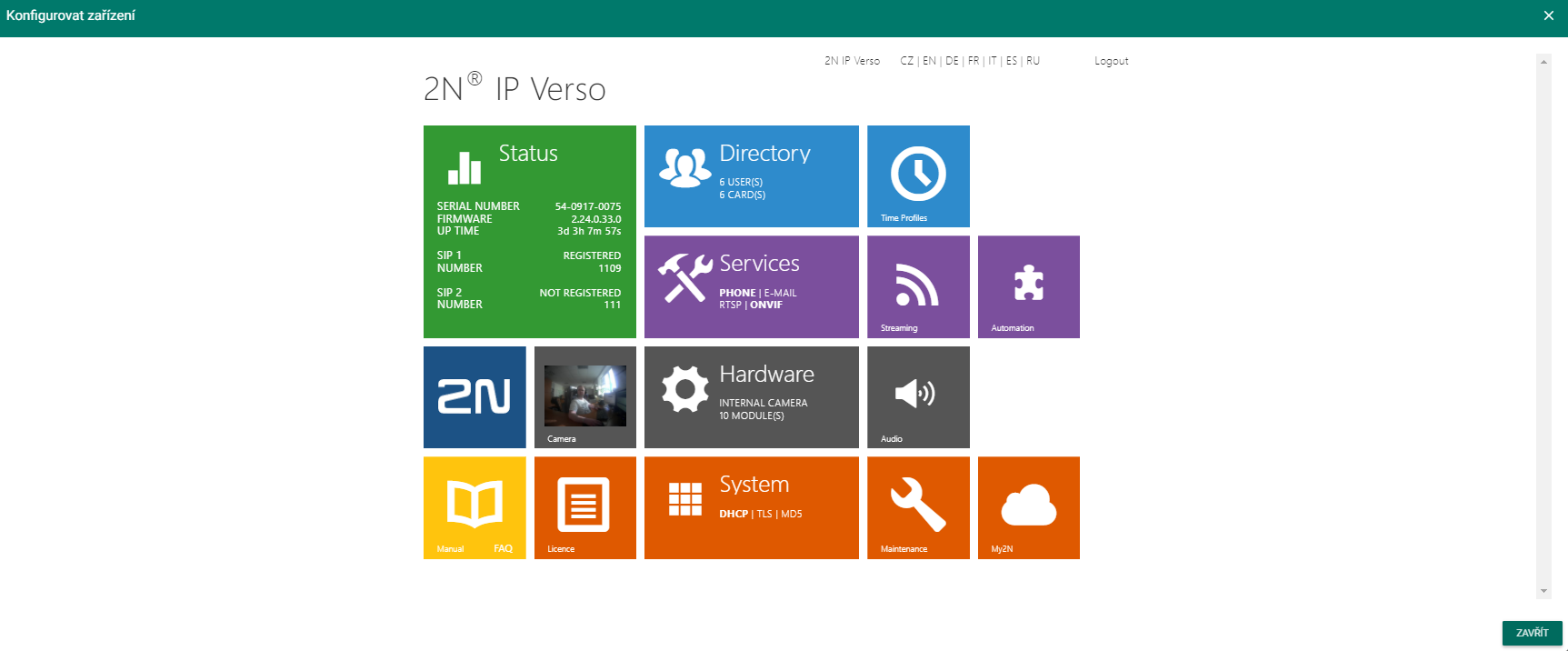Switch language to FR
The width and height of the screenshot is (1568, 651).
pyautogui.click(x=974, y=61)
